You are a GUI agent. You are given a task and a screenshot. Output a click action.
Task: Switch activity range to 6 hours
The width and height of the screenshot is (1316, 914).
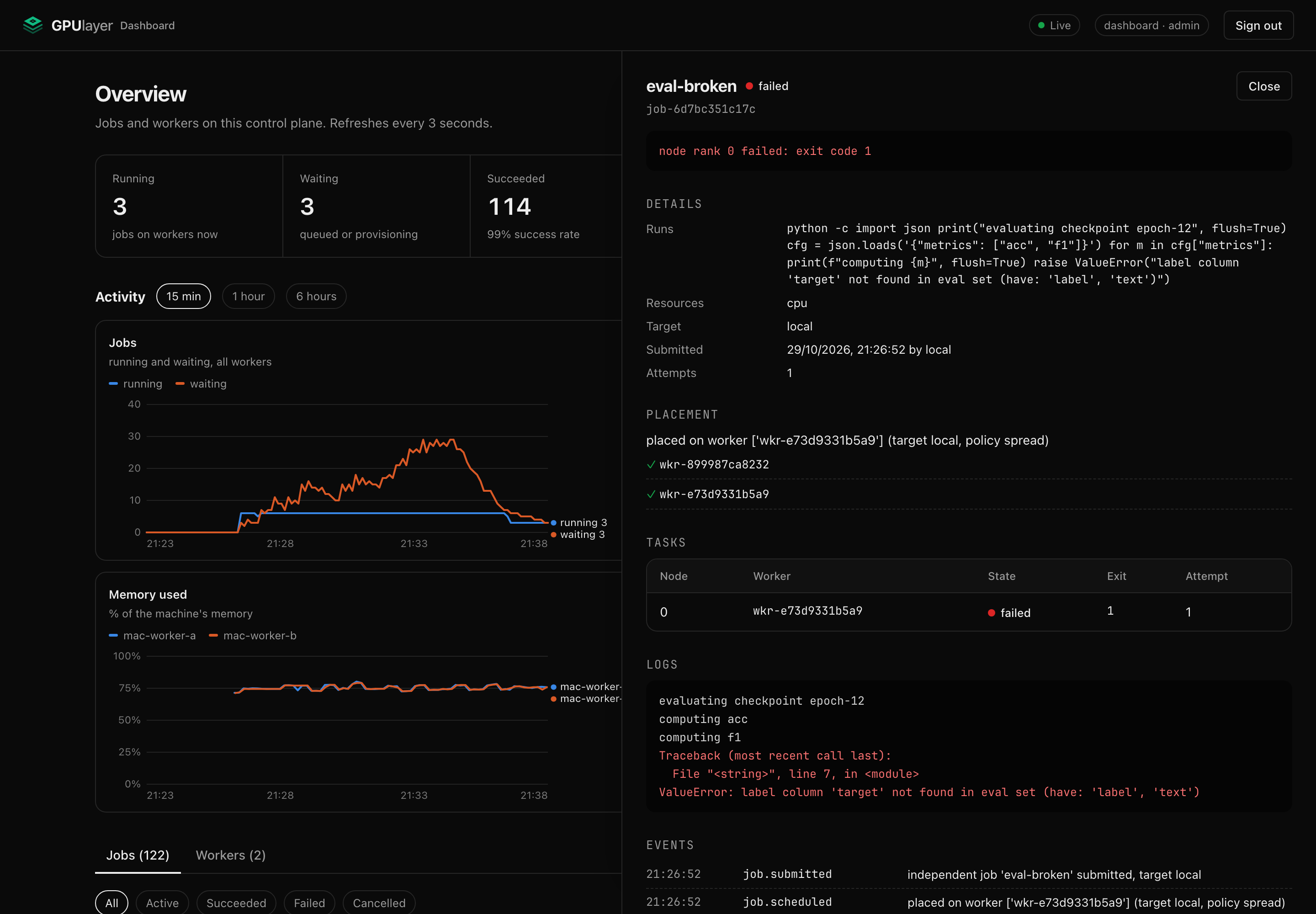coord(316,296)
